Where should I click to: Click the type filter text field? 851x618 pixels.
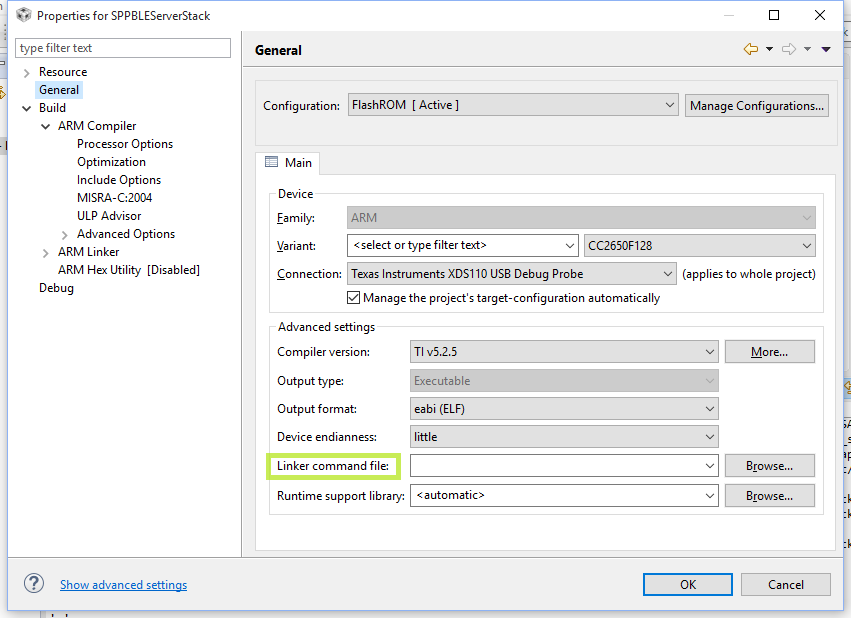(123, 48)
